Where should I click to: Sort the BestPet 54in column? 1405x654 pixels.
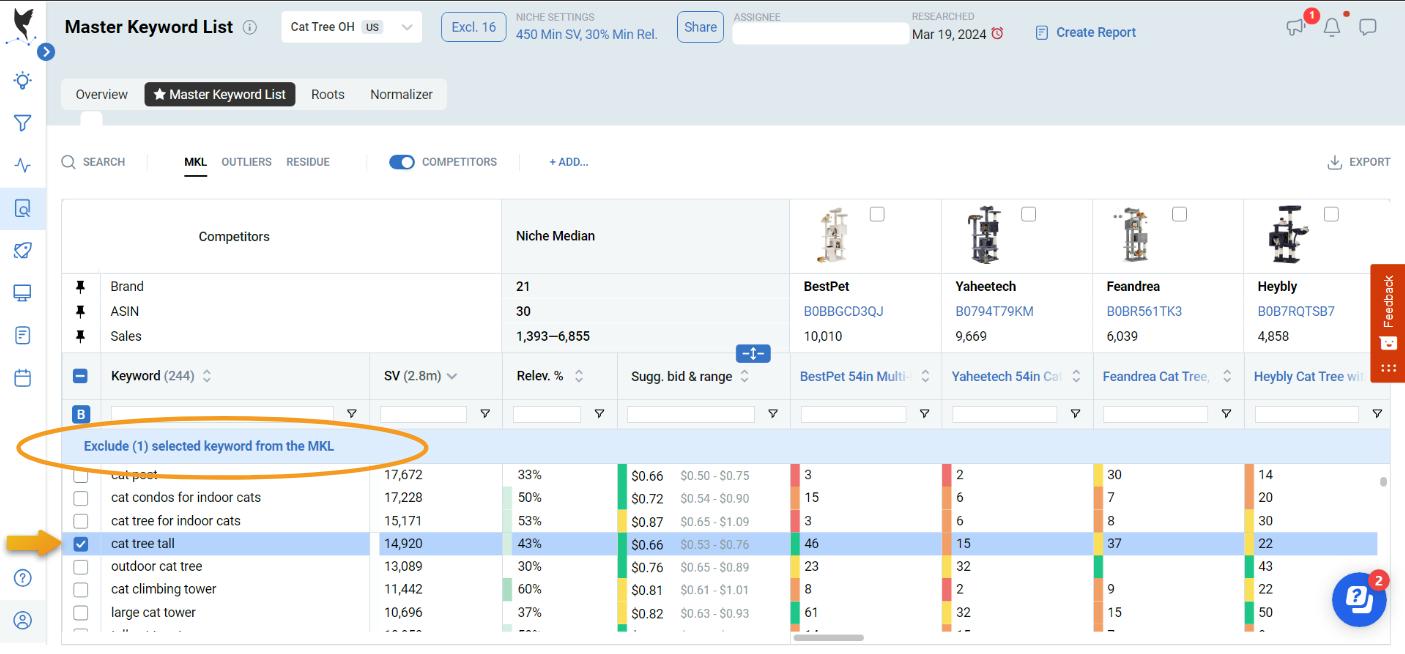pyautogui.click(x=925, y=377)
